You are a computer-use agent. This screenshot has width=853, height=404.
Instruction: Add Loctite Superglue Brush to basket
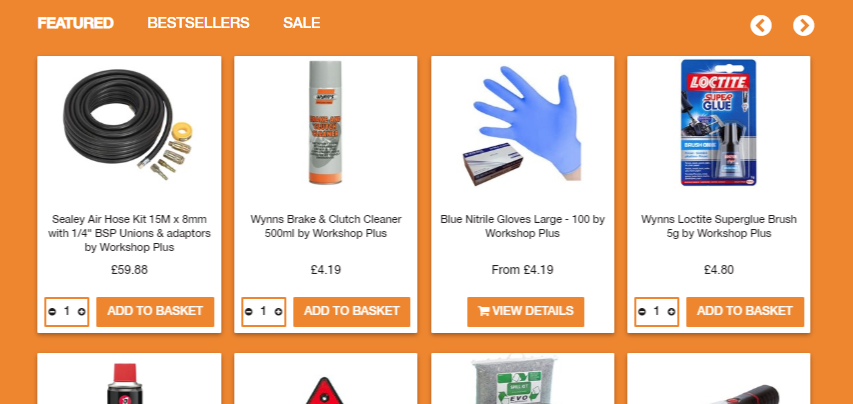pyautogui.click(x=745, y=312)
